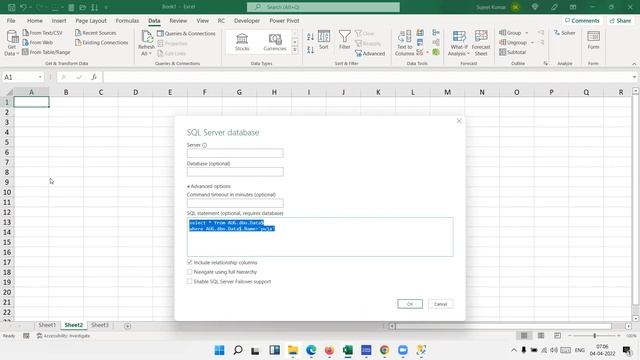
Task: Open the Get Data menu
Action: click(11, 42)
